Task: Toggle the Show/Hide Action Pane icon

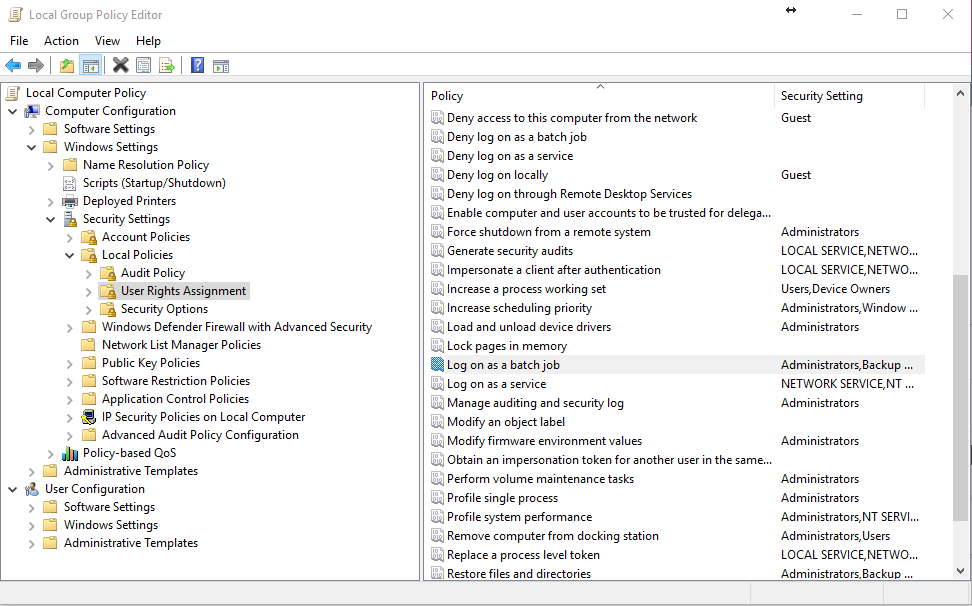Action: pos(221,65)
